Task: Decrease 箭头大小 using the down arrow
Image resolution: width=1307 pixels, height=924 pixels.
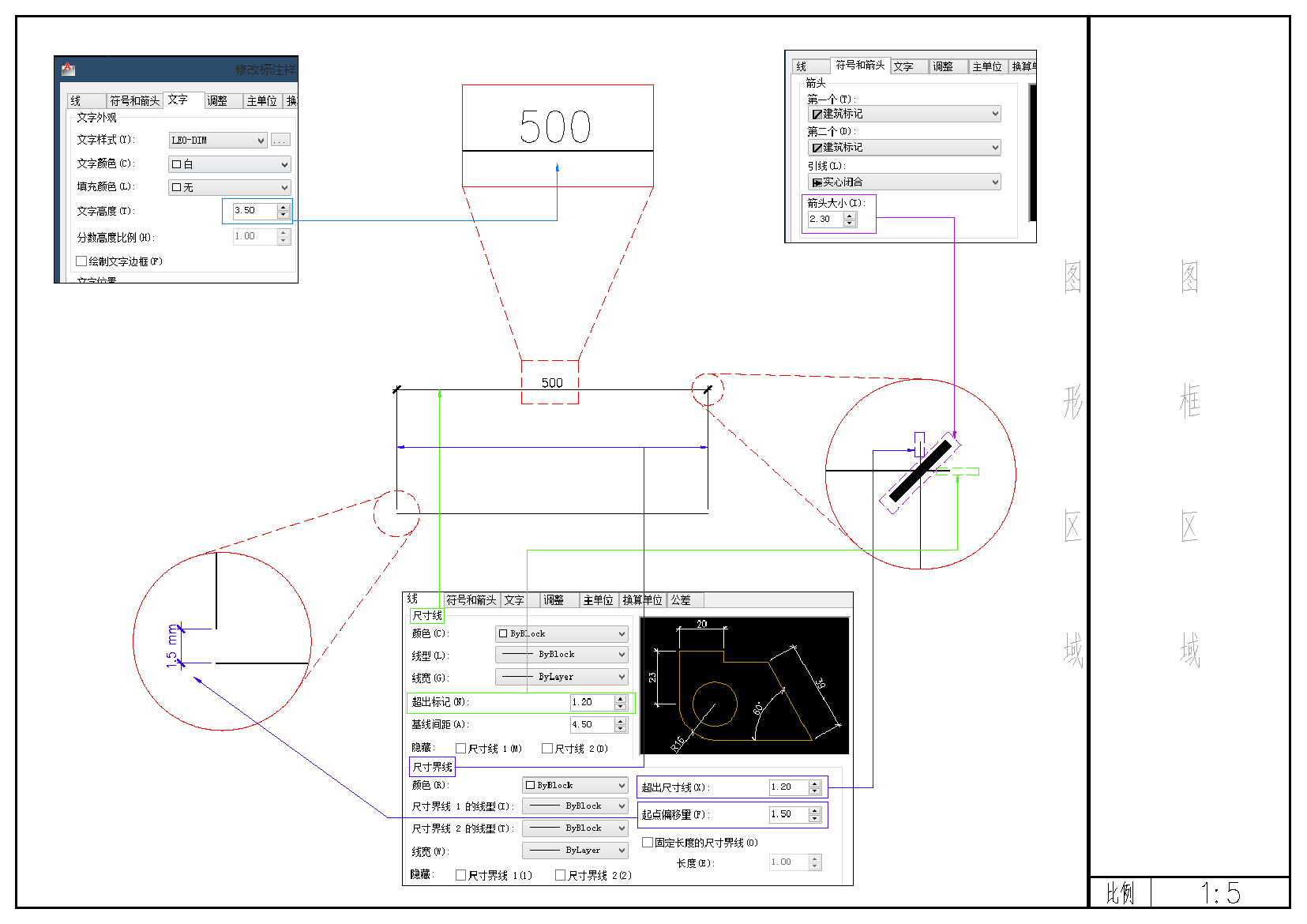Action: [850, 223]
